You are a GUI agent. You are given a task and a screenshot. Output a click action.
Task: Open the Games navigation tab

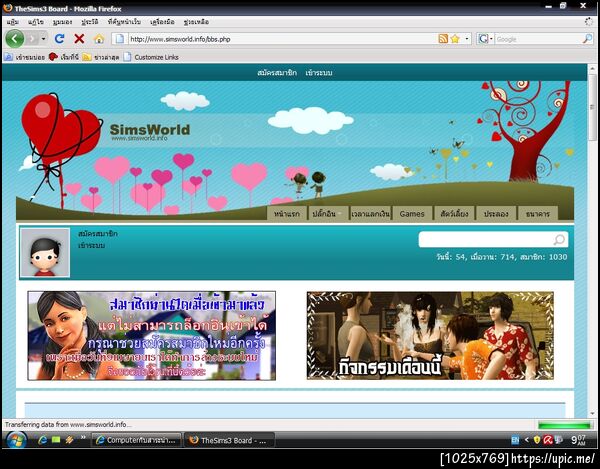(412, 213)
